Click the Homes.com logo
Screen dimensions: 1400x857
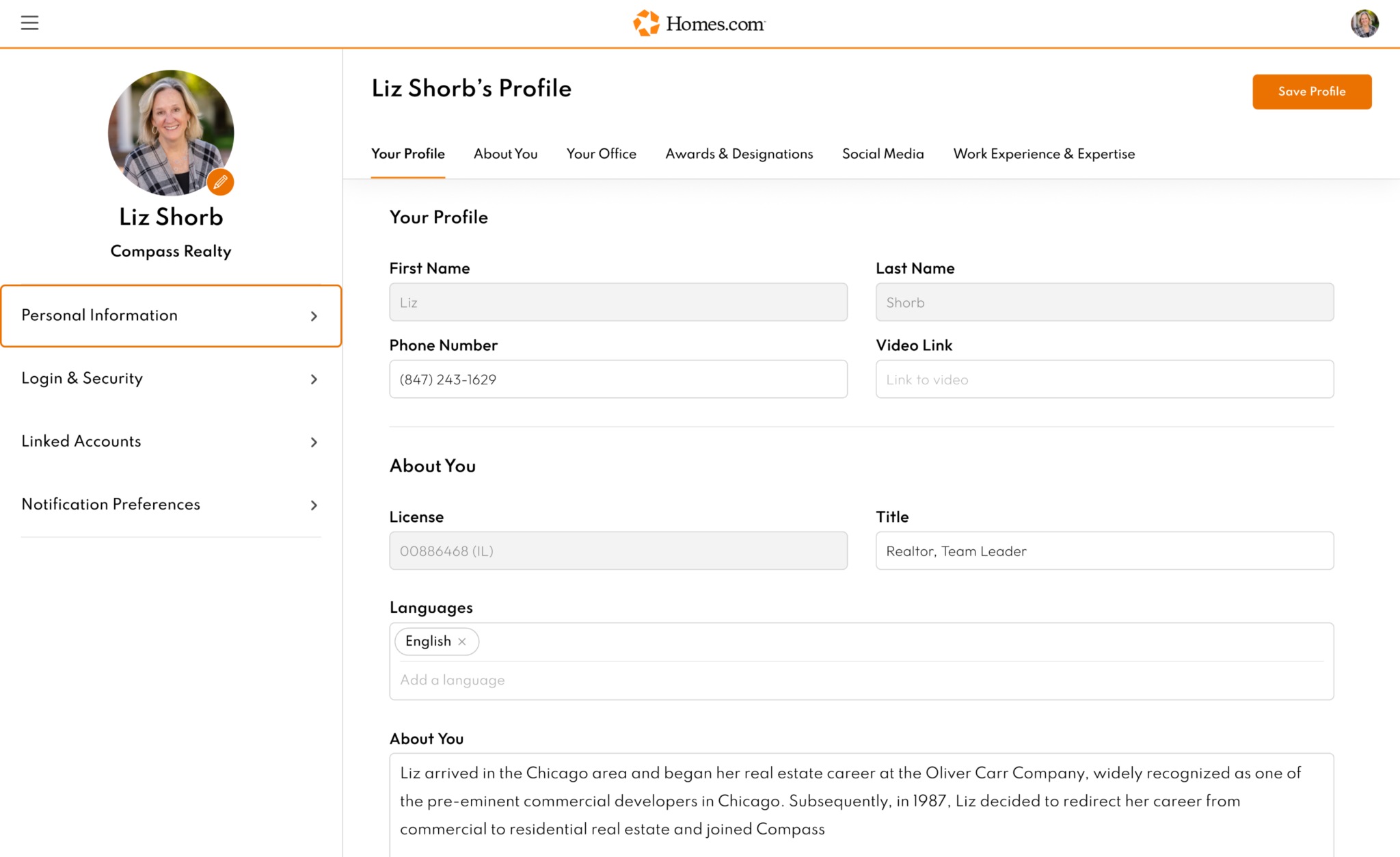[699, 23]
